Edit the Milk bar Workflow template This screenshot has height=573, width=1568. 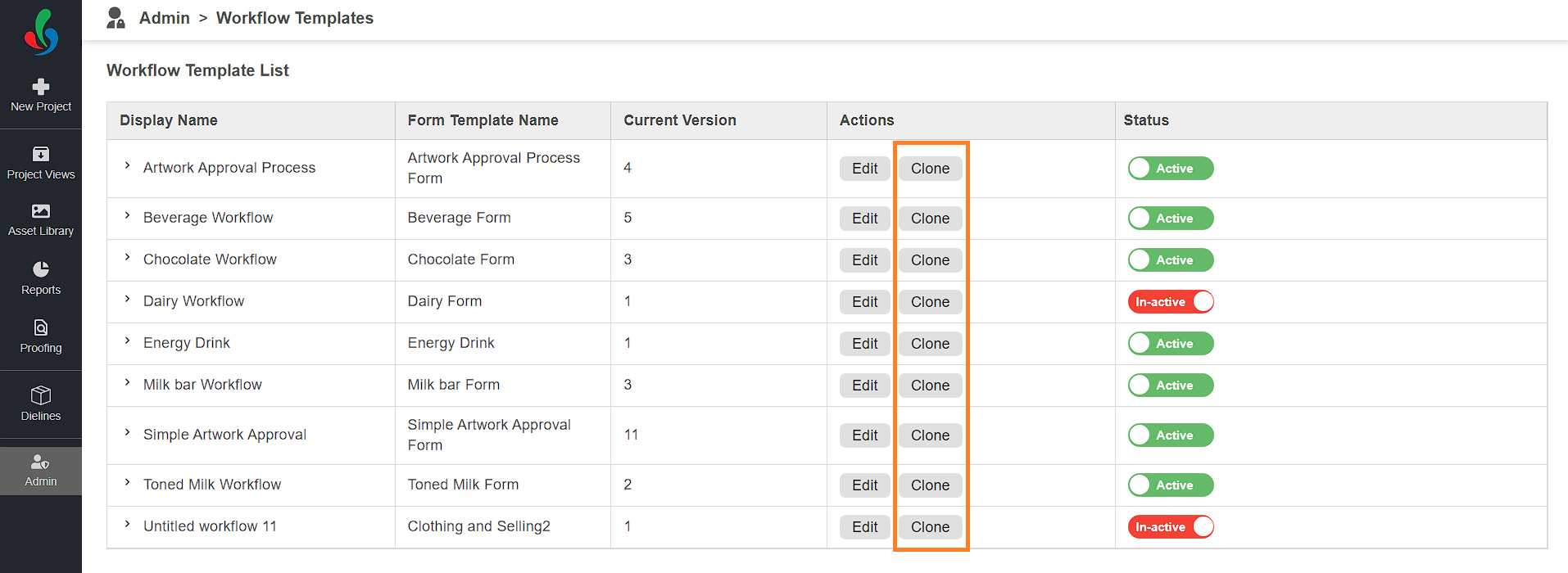click(x=864, y=386)
